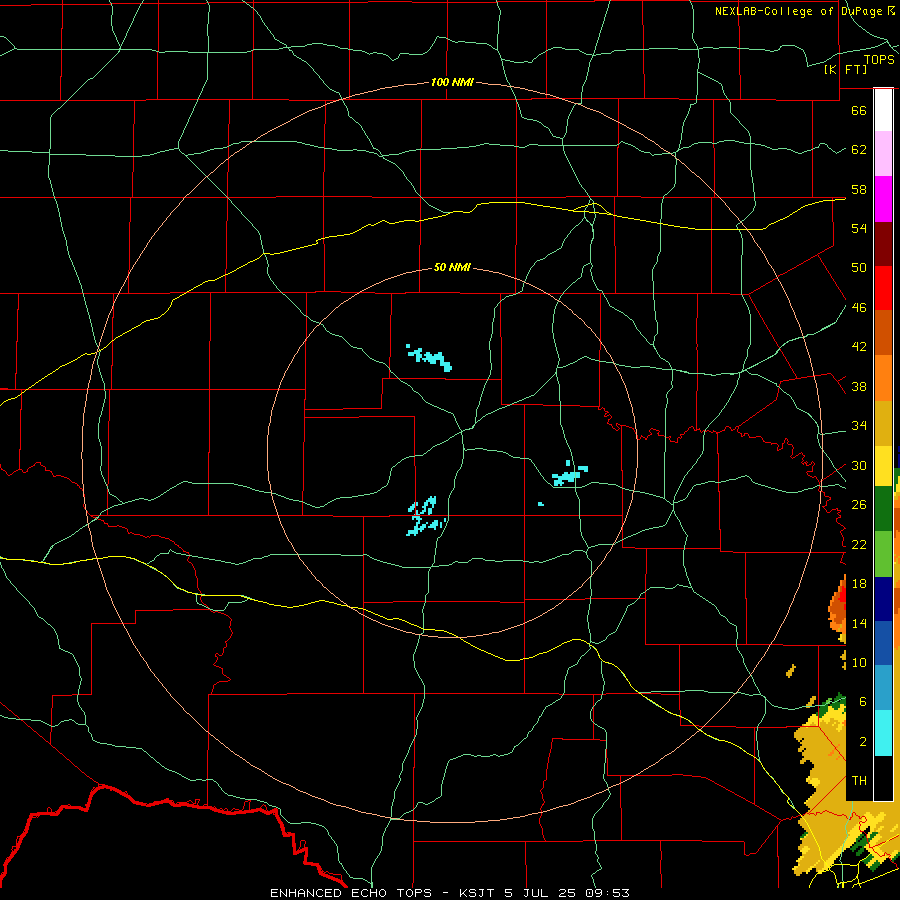Click the magenta legend color band
The image size is (900, 900).
883,199
